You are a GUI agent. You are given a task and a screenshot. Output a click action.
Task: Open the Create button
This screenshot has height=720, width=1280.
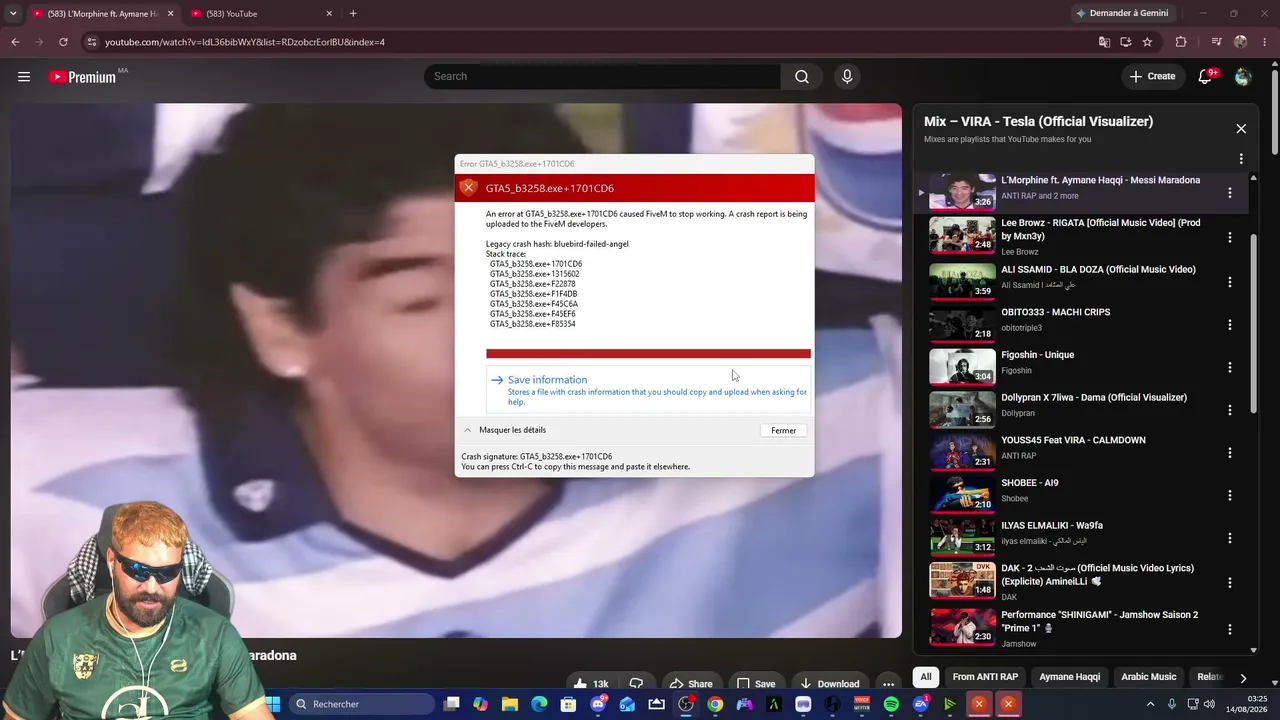[1152, 77]
